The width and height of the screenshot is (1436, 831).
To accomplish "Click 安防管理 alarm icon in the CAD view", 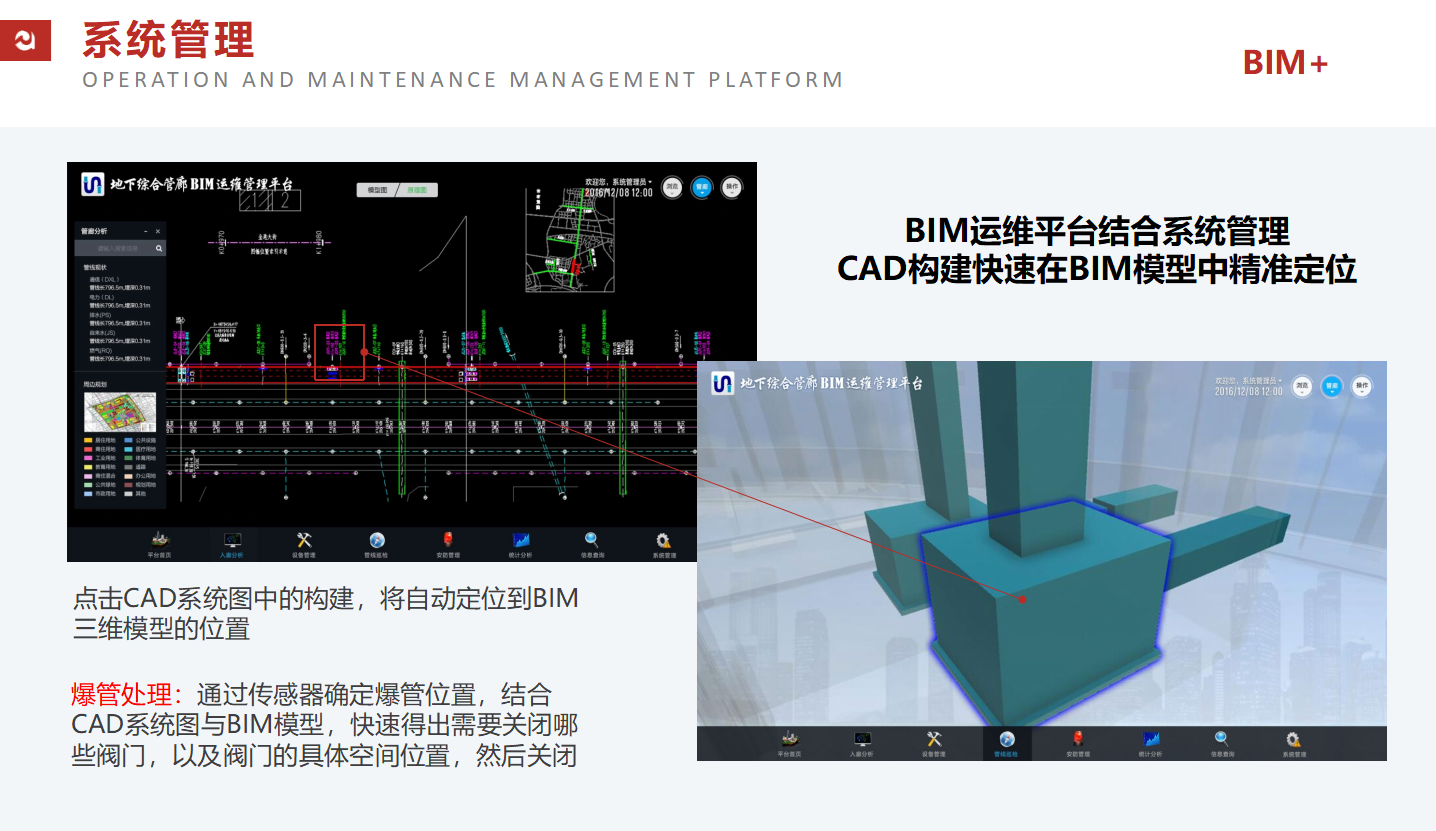I will coord(448,541).
